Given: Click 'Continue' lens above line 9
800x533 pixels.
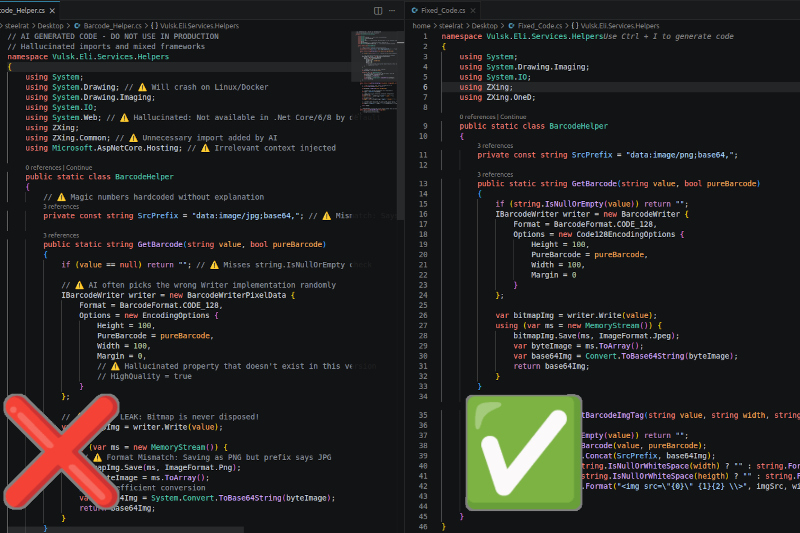Looking at the screenshot, I should click(x=513, y=117).
